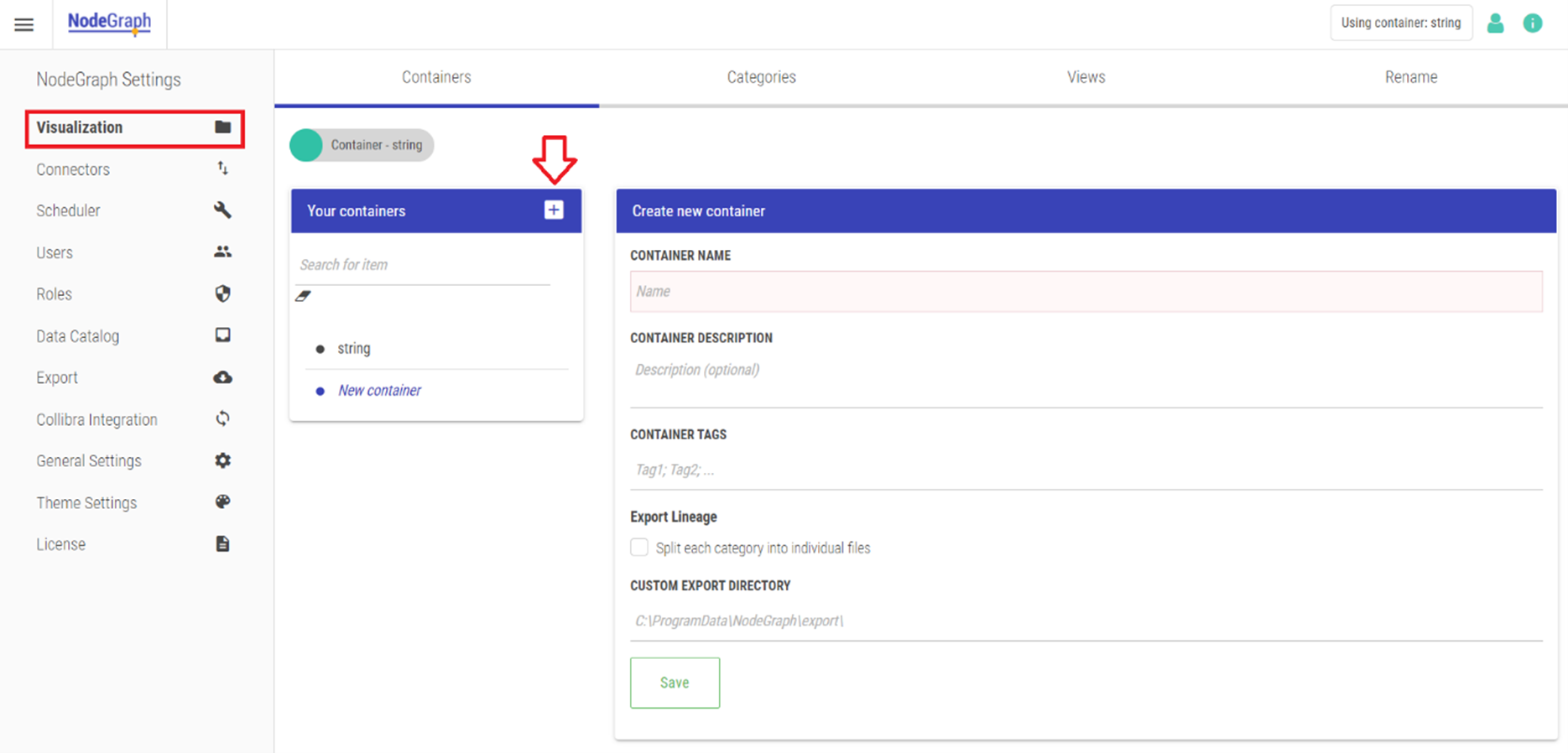Viewport: 1568px width, 753px height.
Task: Click the Users people icon
Action: 222,252
